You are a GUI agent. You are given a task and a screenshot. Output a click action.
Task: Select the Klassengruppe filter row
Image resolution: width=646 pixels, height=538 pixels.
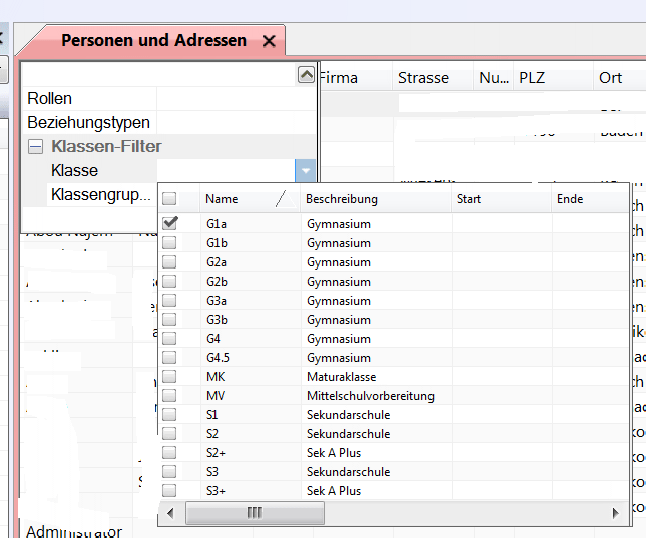coord(100,194)
